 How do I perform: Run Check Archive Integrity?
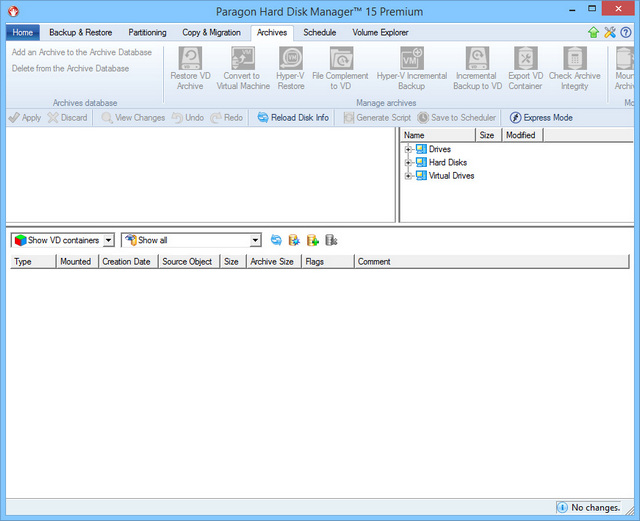pyautogui.click(x=574, y=59)
